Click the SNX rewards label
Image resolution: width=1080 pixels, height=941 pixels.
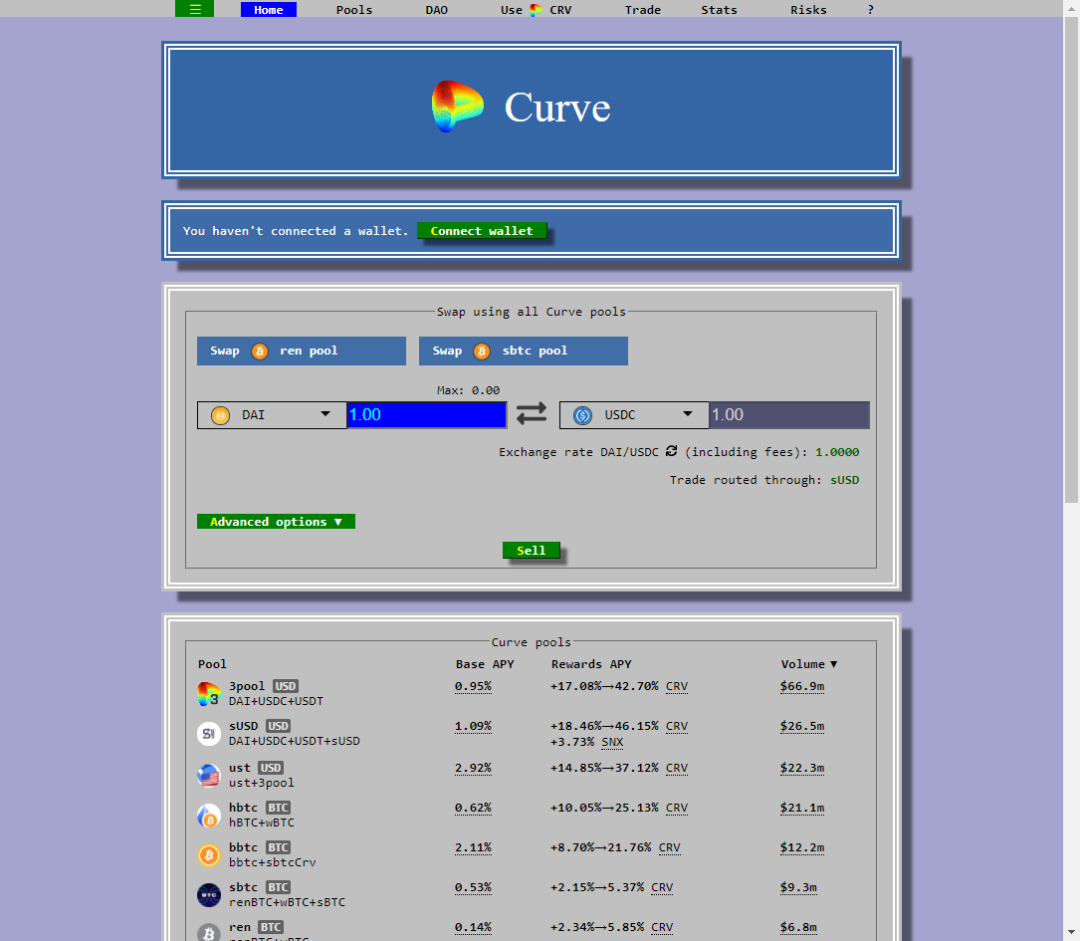(x=612, y=742)
